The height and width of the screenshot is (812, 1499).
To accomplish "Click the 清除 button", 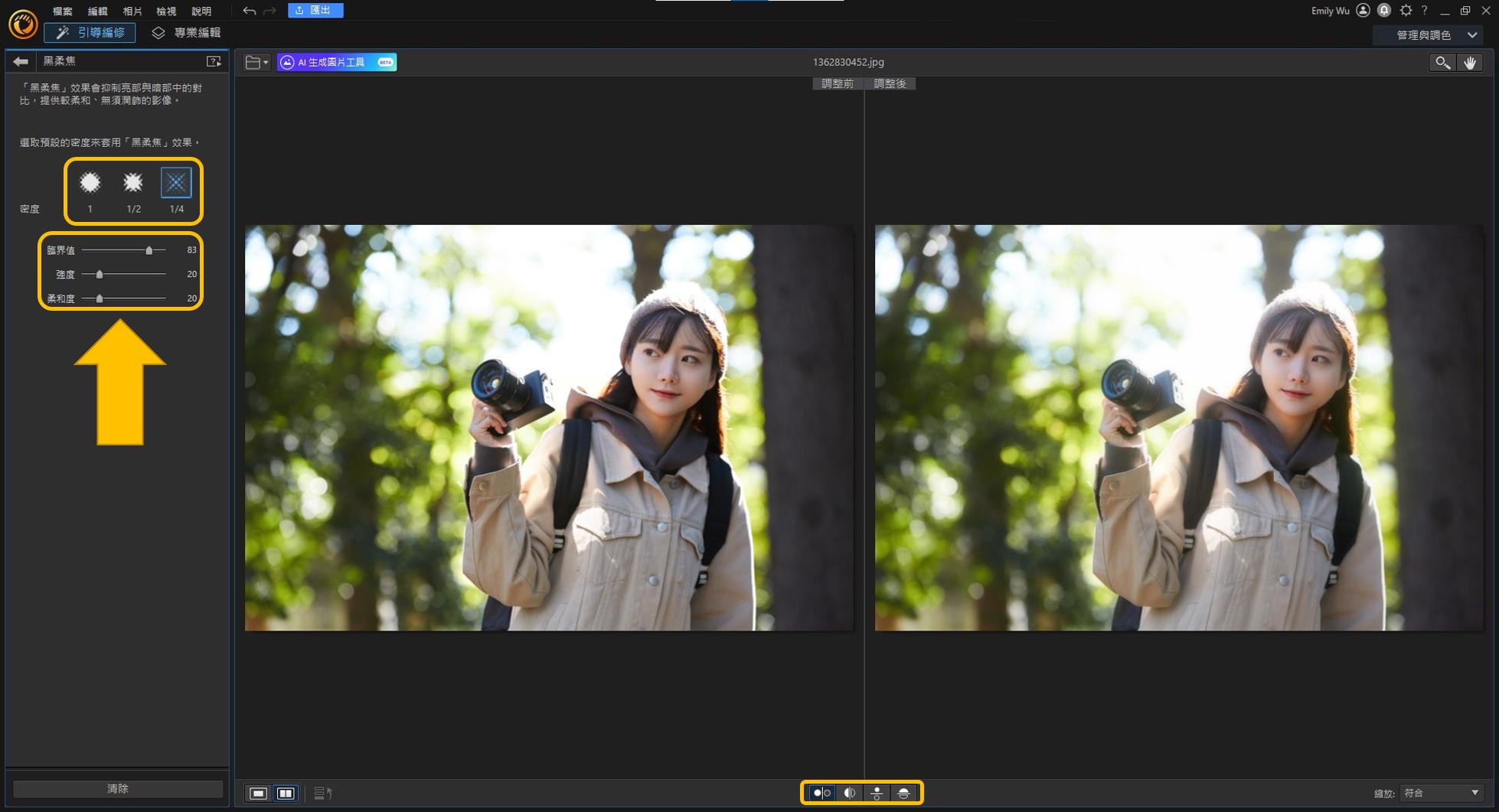I will 118,788.
